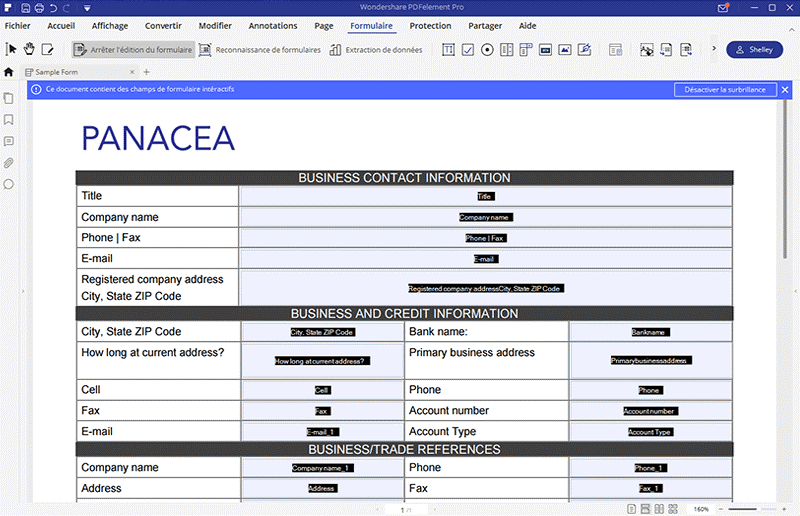Open a new tab with plus
The height and width of the screenshot is (516, 800).
pyautogui.click(x=146, y=72)
